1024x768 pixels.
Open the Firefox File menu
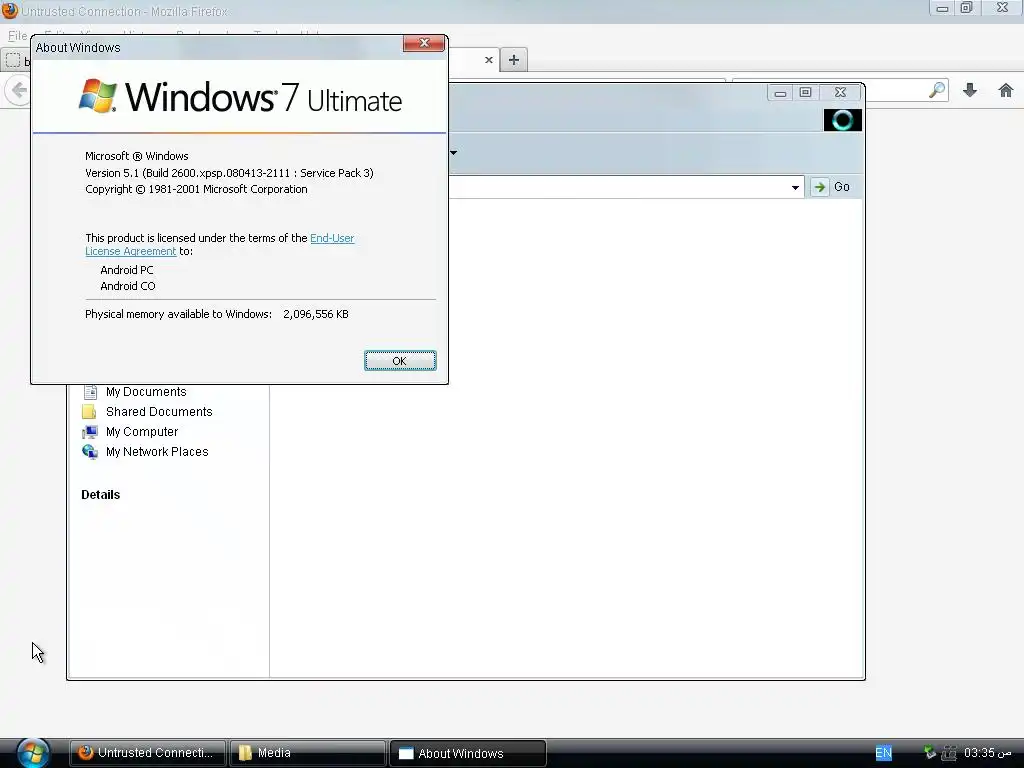[17, 35]
